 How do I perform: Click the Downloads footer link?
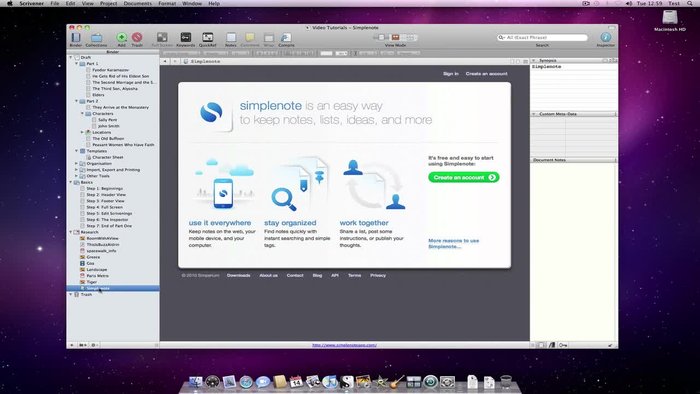pos(238,275)
